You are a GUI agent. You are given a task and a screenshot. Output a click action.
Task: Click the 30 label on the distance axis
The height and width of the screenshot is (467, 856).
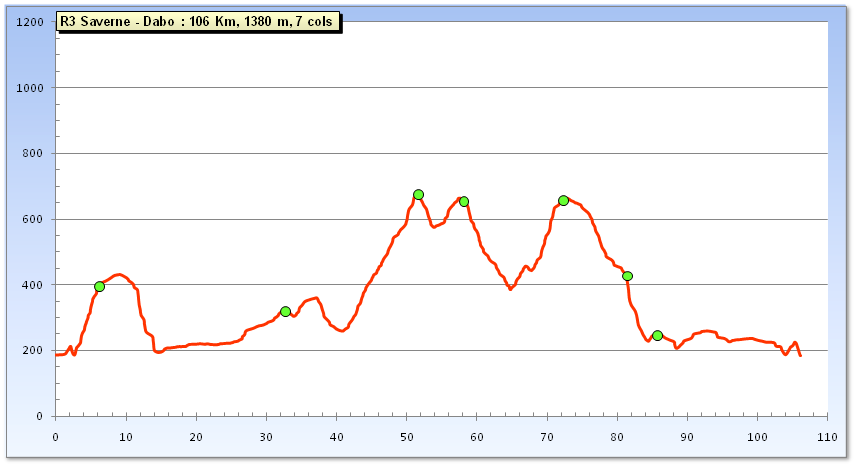pyautogui.click(x=266, y=437)
